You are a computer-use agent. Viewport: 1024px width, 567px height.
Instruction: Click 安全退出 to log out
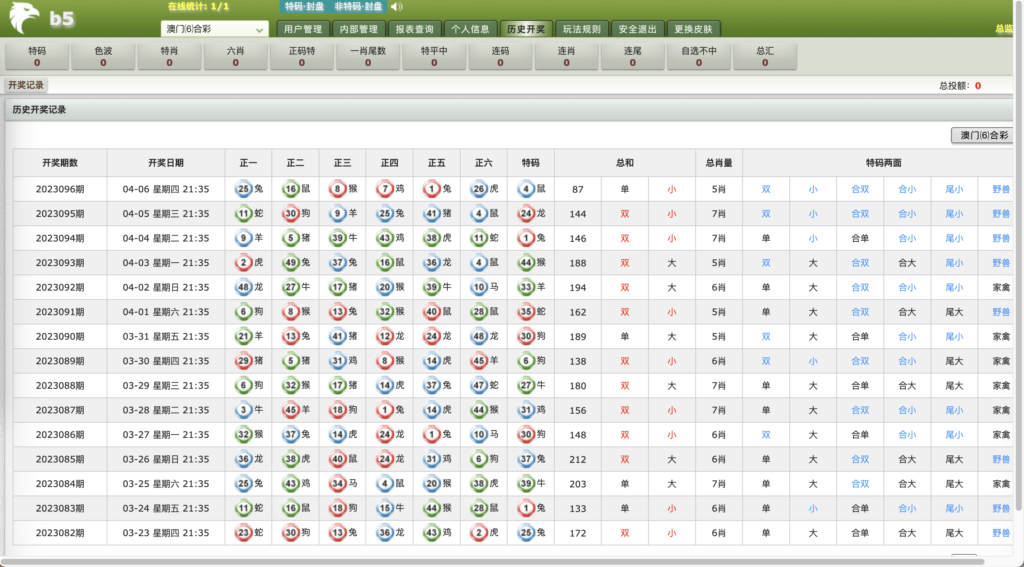pyautogui.click(x=636, y=29)
